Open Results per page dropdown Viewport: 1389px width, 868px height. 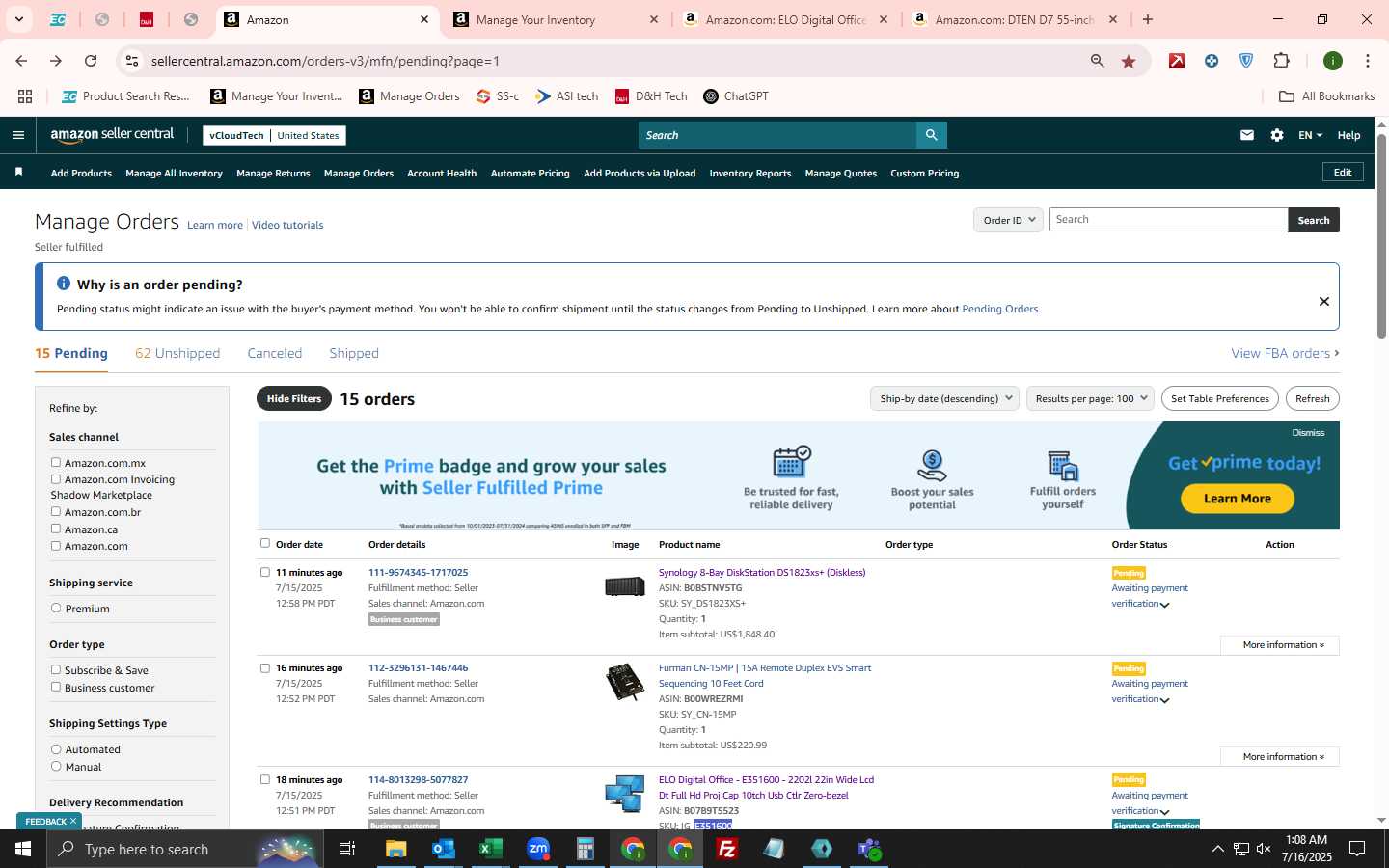click(x=1090, y=398)
